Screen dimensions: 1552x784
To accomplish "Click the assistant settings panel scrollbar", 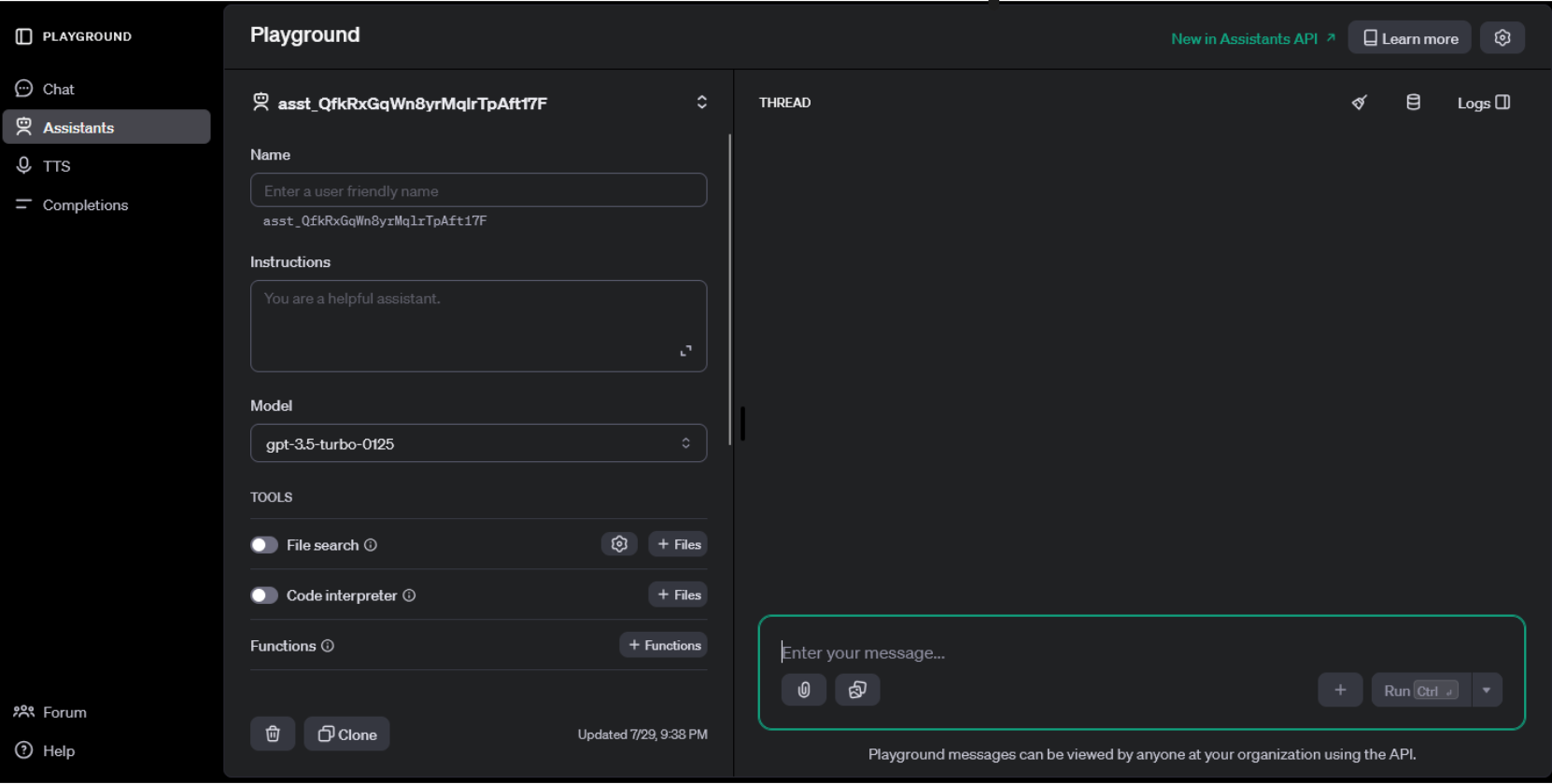I will (x=729, y=289).
